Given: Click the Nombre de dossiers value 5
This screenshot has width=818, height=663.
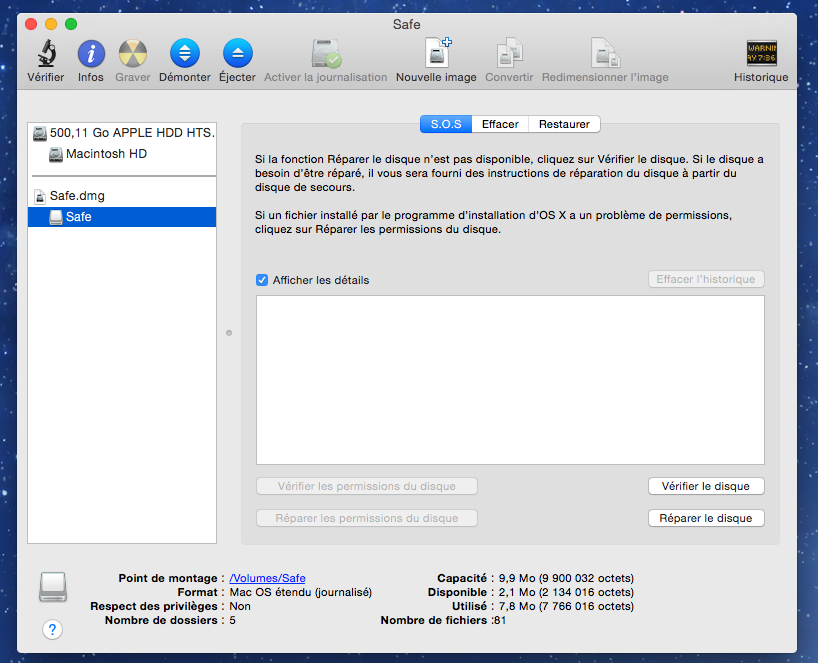Looking at the screenshot, I should pyautogui.click(x=233, y=620).
